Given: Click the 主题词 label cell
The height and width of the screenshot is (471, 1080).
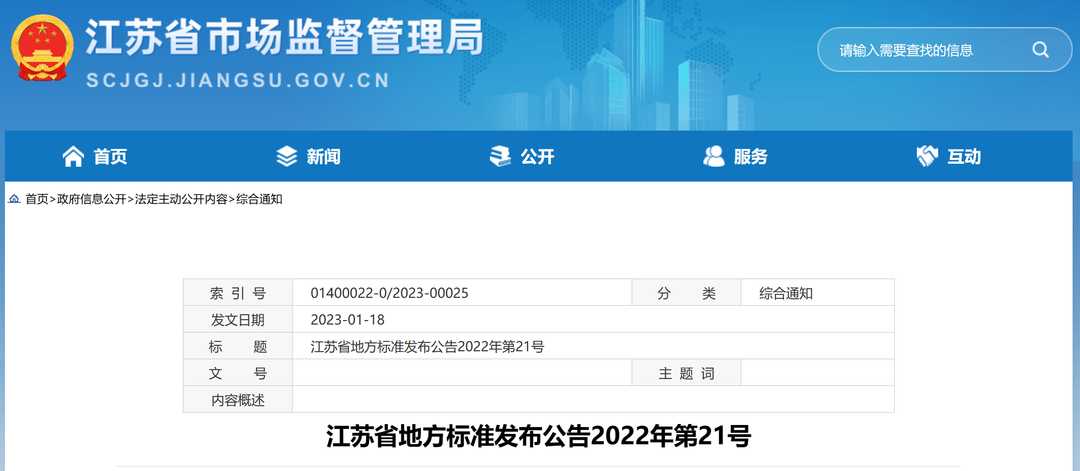Looking at the screenshot, I should 687,373.
